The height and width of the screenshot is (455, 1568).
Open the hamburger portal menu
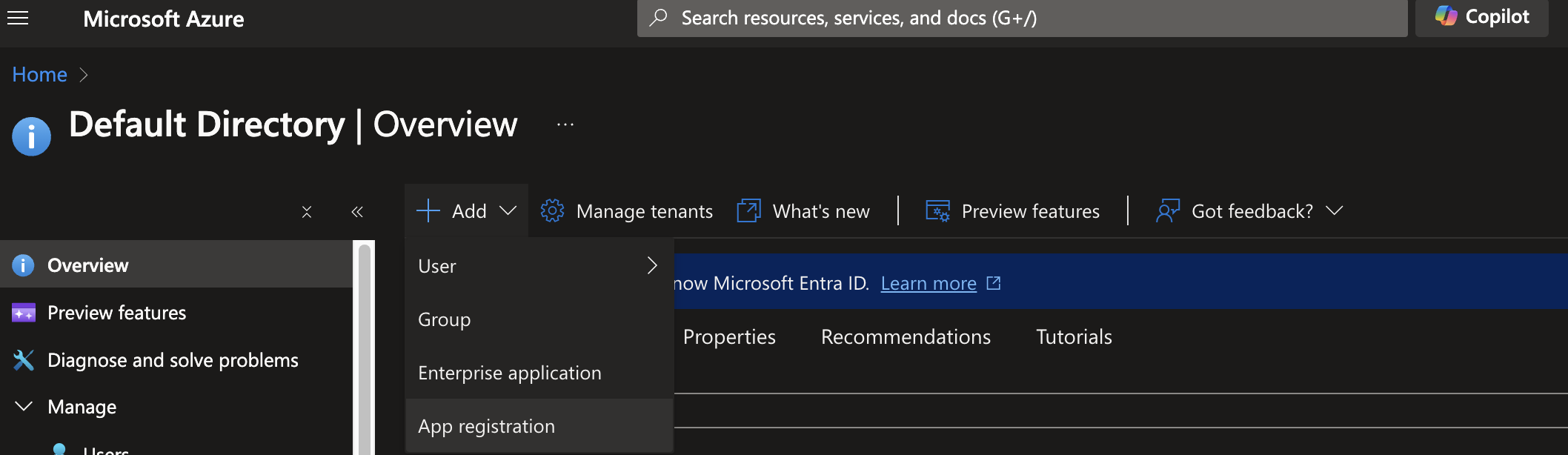point(18,18)
